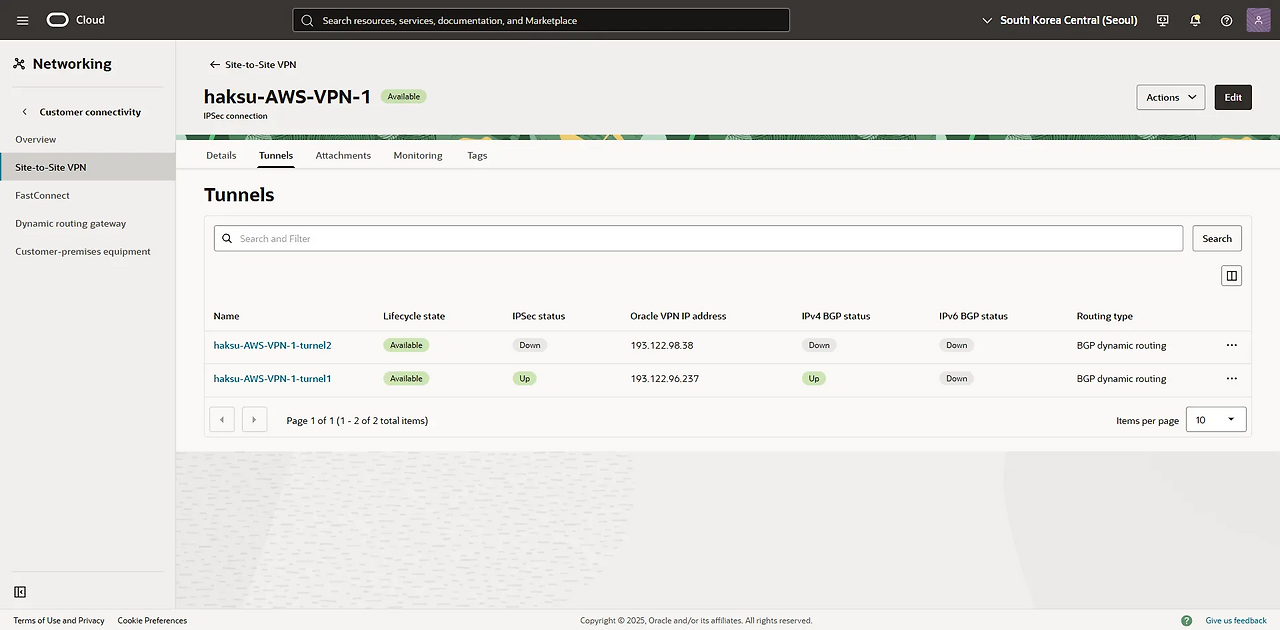Open the Items per page dropdown
This screenshot has width=1280, height=630.
point(1215,420)
